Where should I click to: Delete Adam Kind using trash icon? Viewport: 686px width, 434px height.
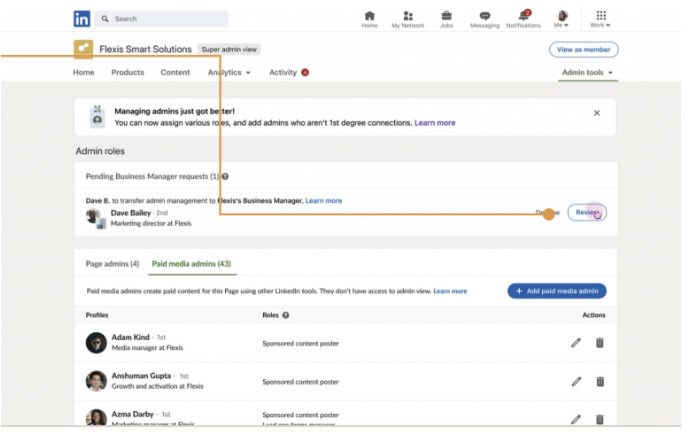pos(600,343)
